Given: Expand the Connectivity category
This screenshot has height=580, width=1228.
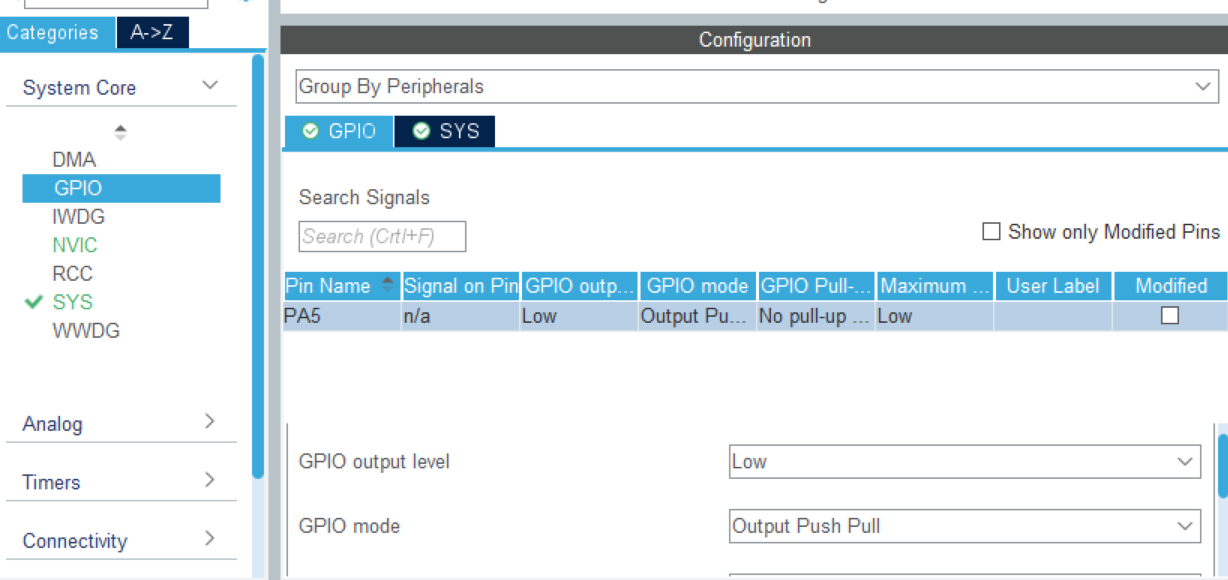Looking at the screenshot, I should click(x=210, y=540).
